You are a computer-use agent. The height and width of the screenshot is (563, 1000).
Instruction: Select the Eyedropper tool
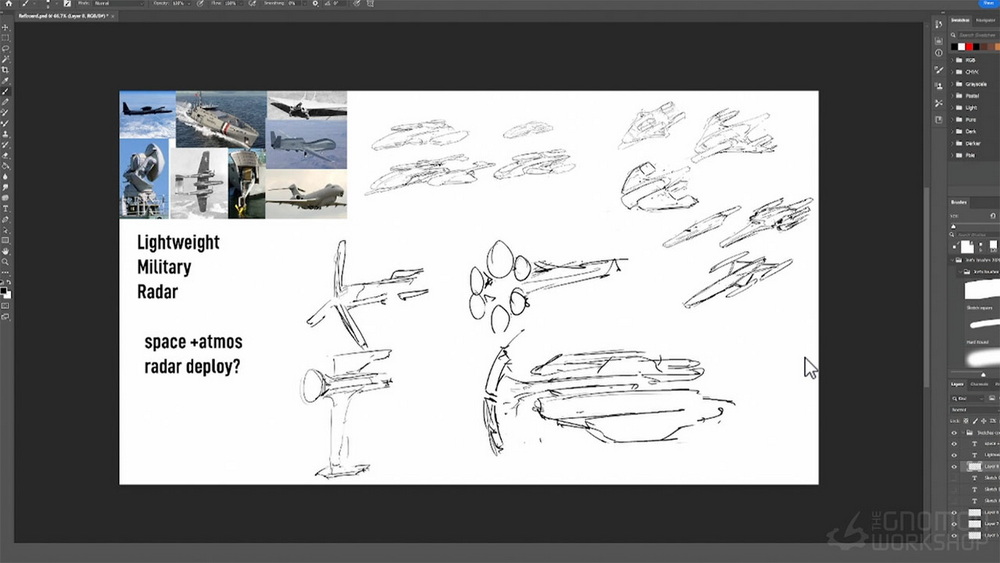pos(5,81)
